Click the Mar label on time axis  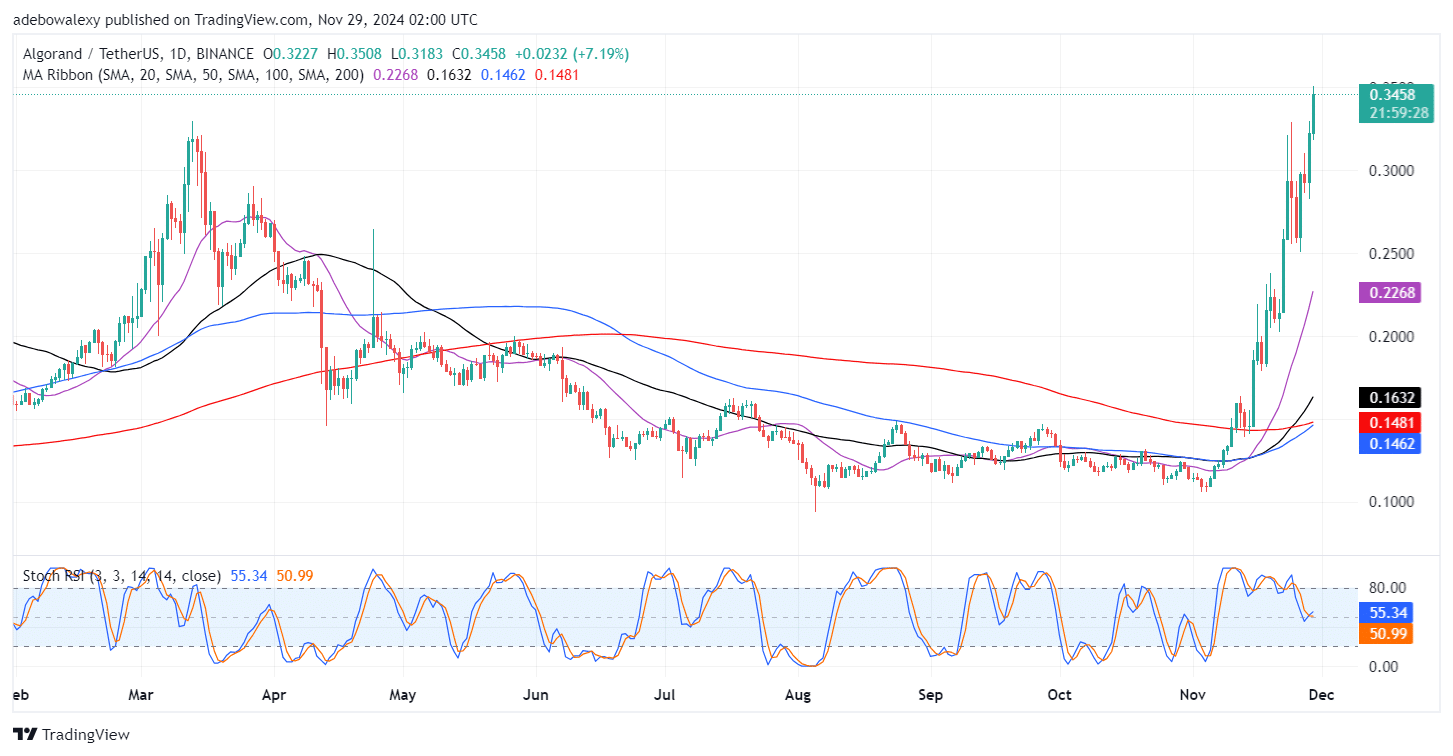click(140, 693)
